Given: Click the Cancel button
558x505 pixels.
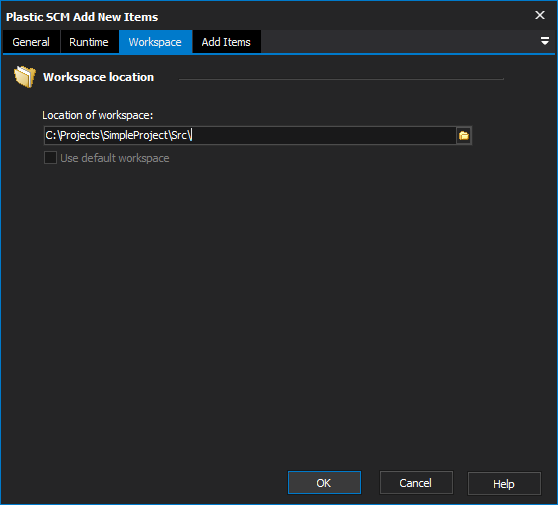Looking at the screenshot, I should coord(416,483).
